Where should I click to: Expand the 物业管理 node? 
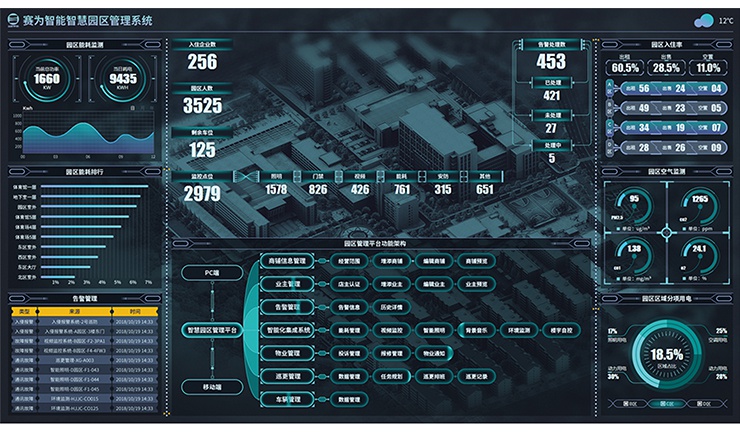(286, 352)
